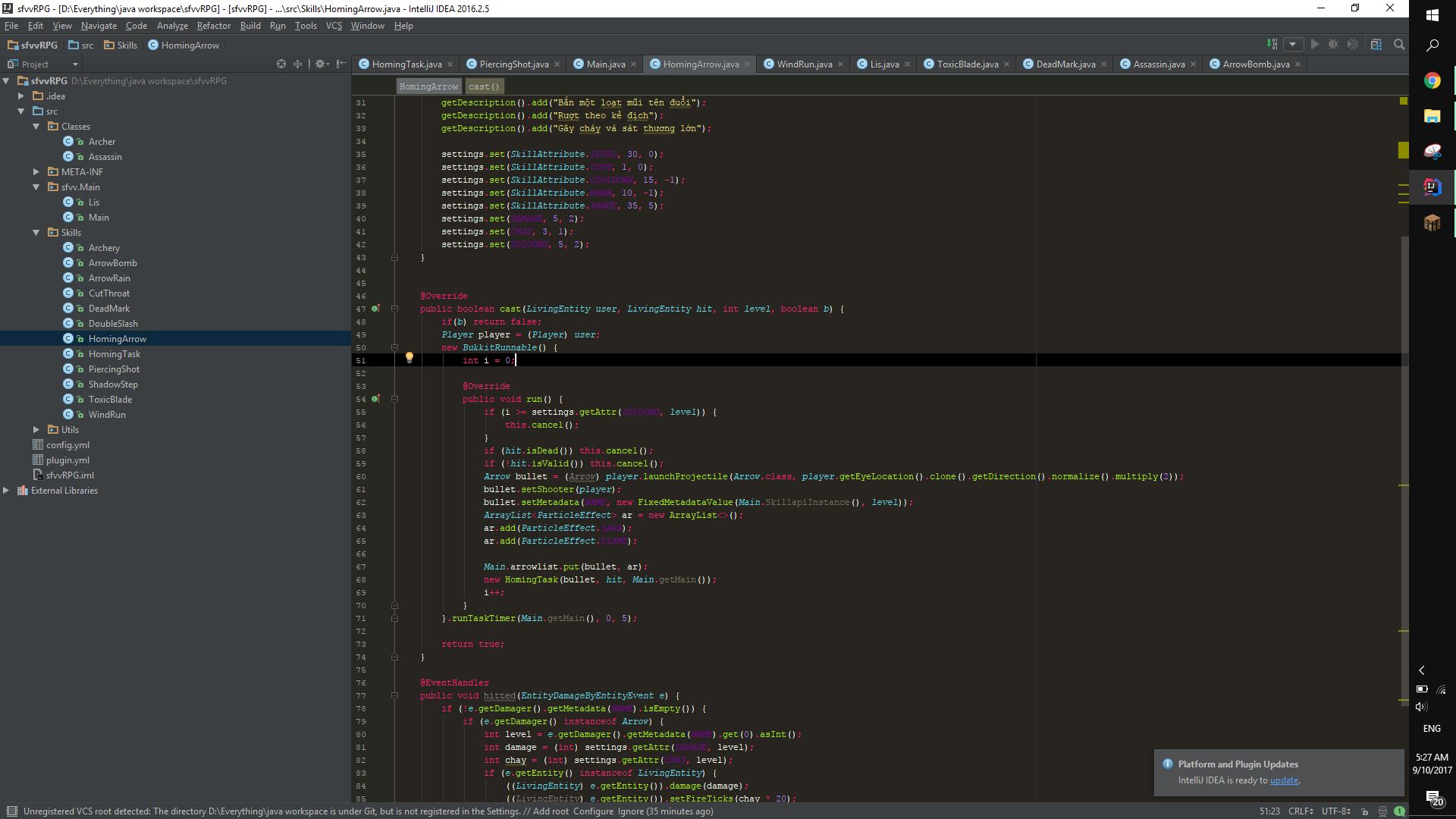Open the Refactor menu
Image resolution: width=1456 pixels, height=819 pixels.
pyautogui.click(x=213, y=26)
